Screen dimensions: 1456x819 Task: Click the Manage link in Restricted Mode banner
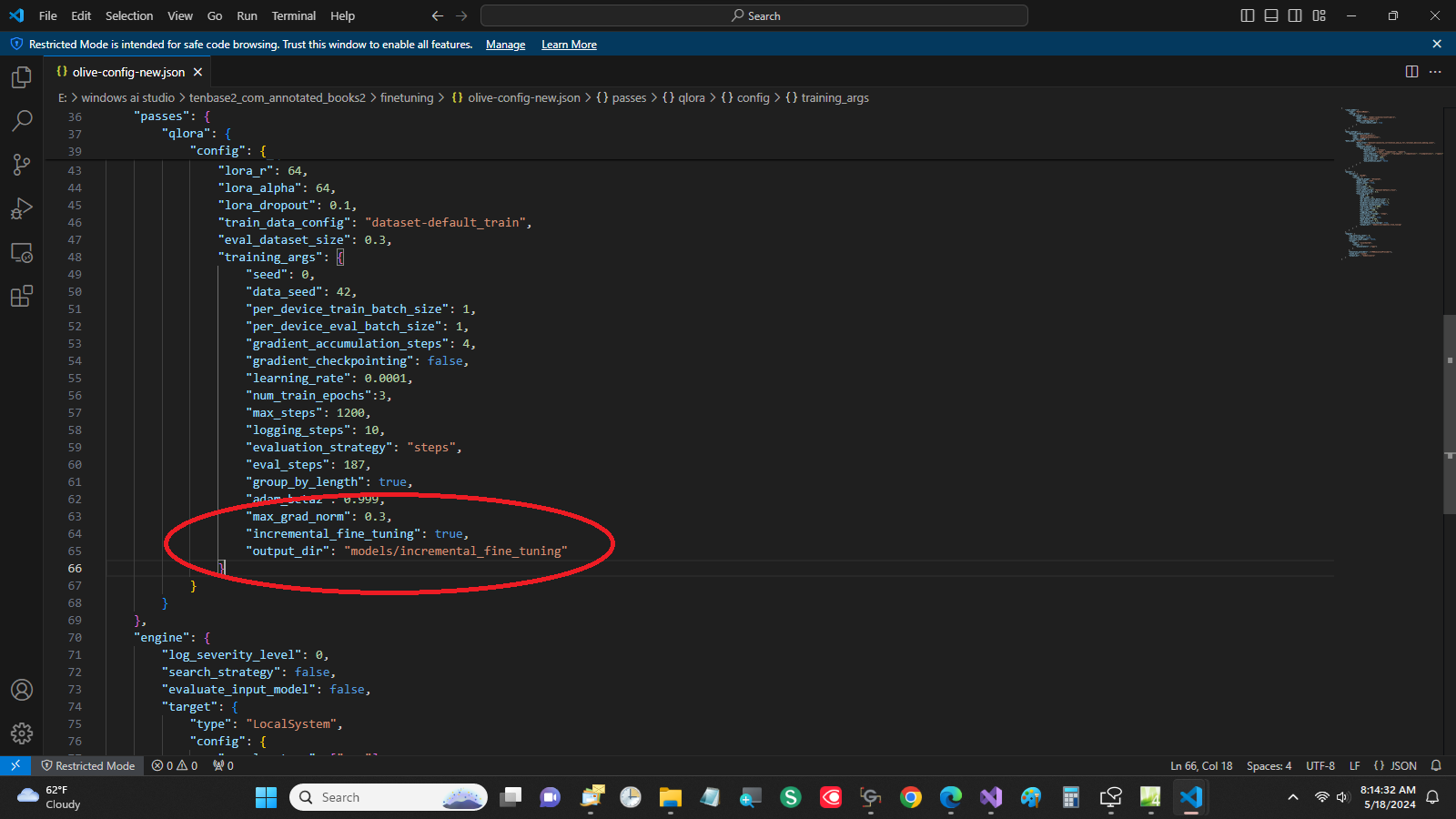[505, 44]
